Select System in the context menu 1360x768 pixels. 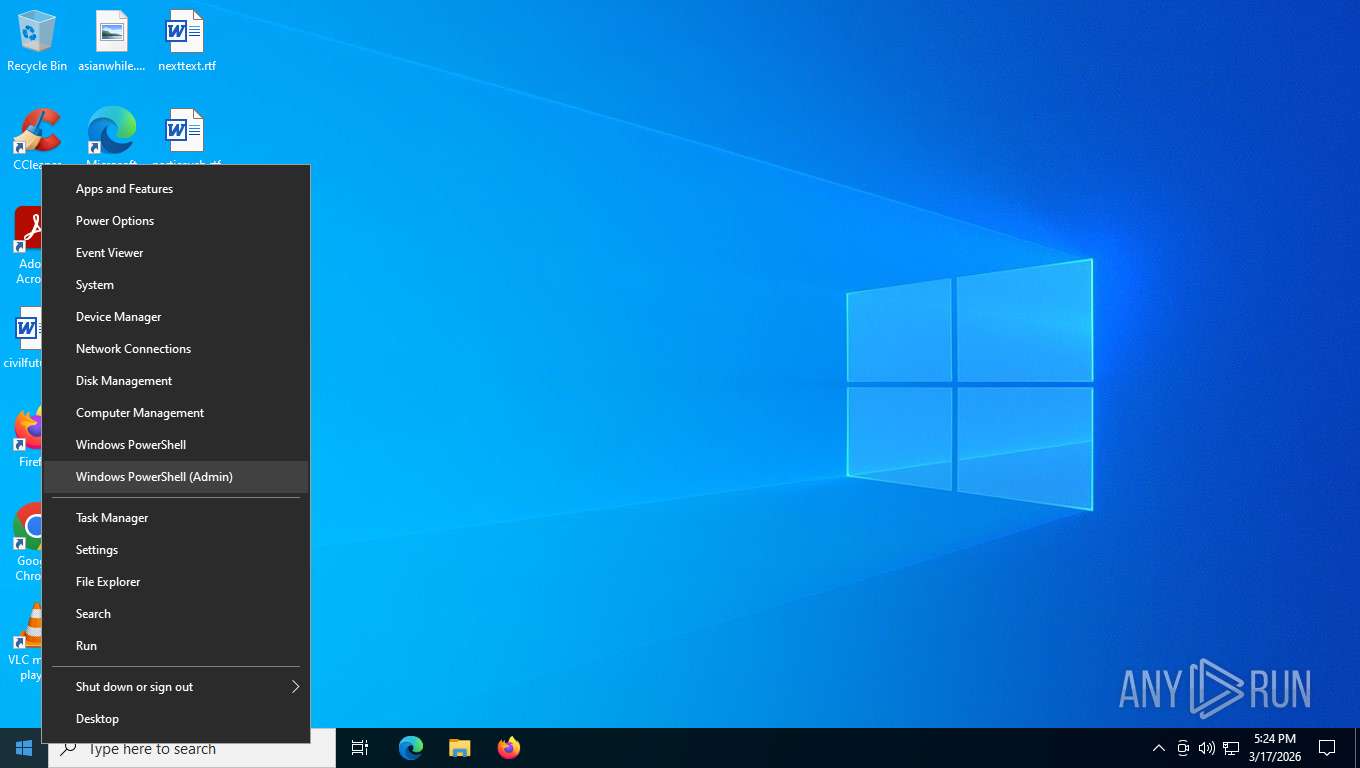176,285
